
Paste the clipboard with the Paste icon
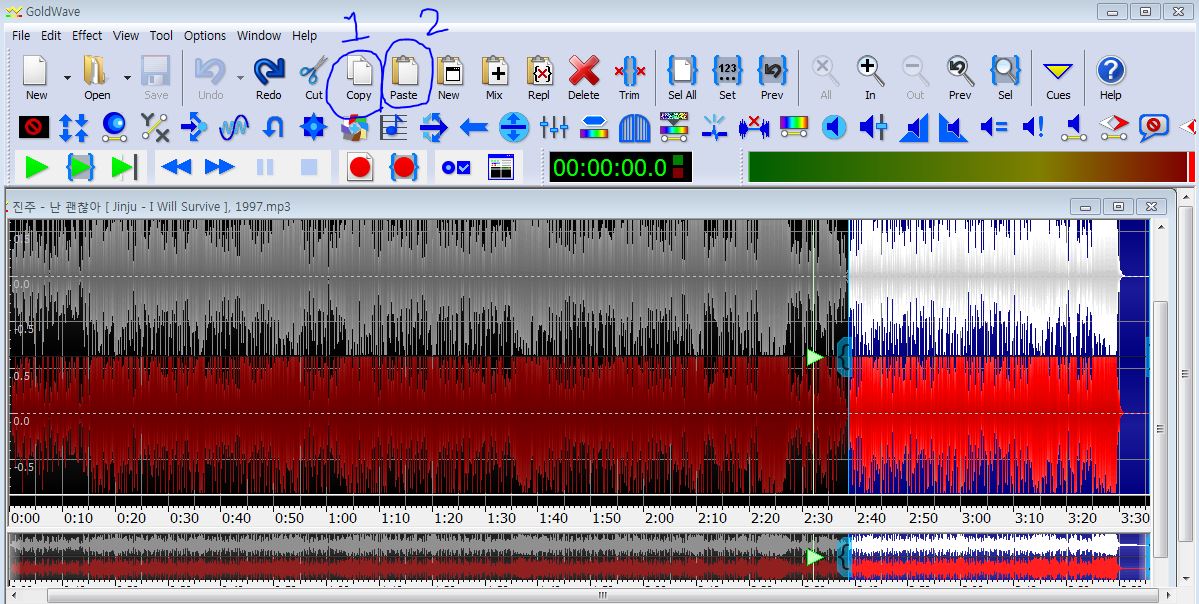pyautogui.click(x=405, y=70)
